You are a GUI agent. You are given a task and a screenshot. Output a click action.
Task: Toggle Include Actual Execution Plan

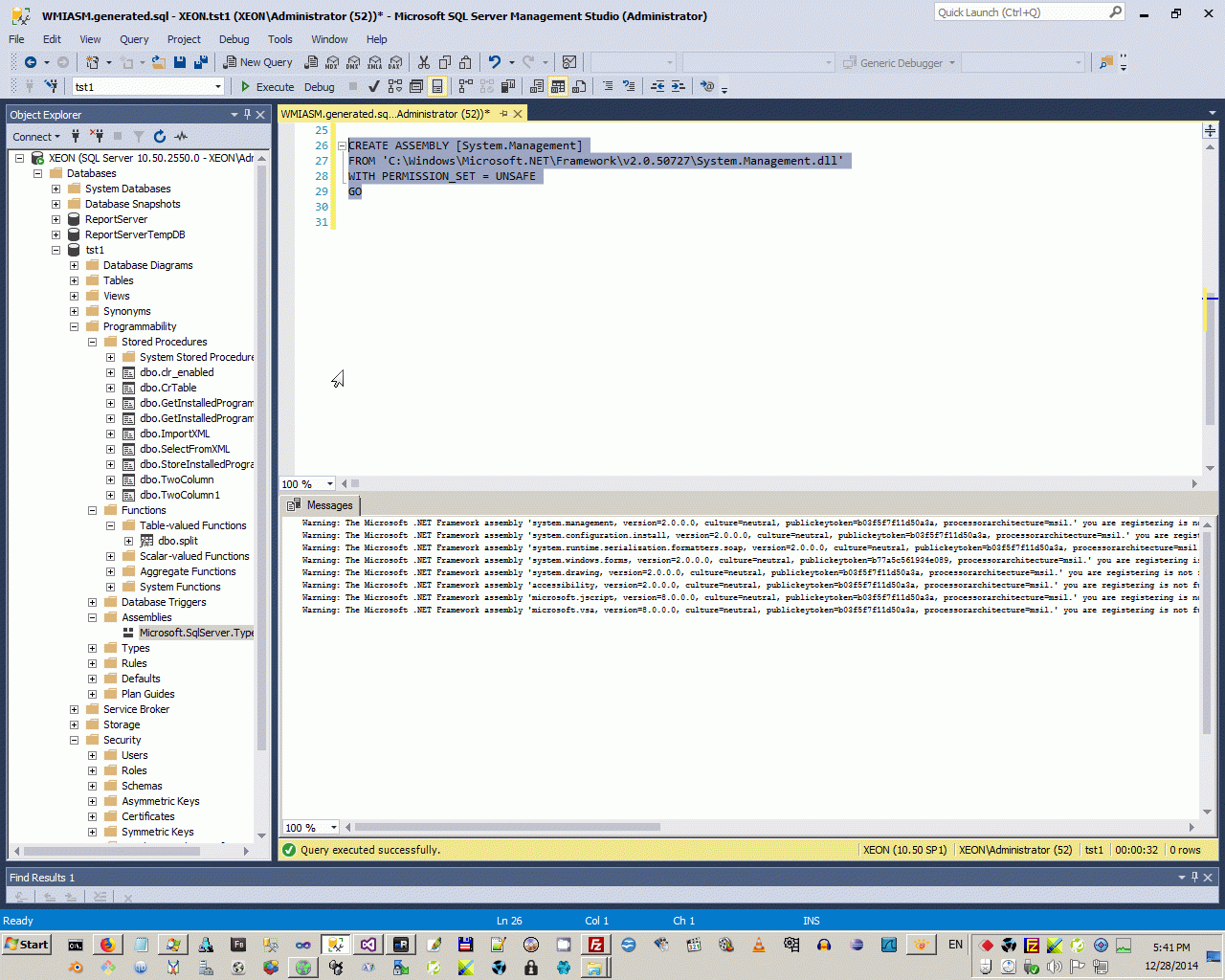[466, 86]
